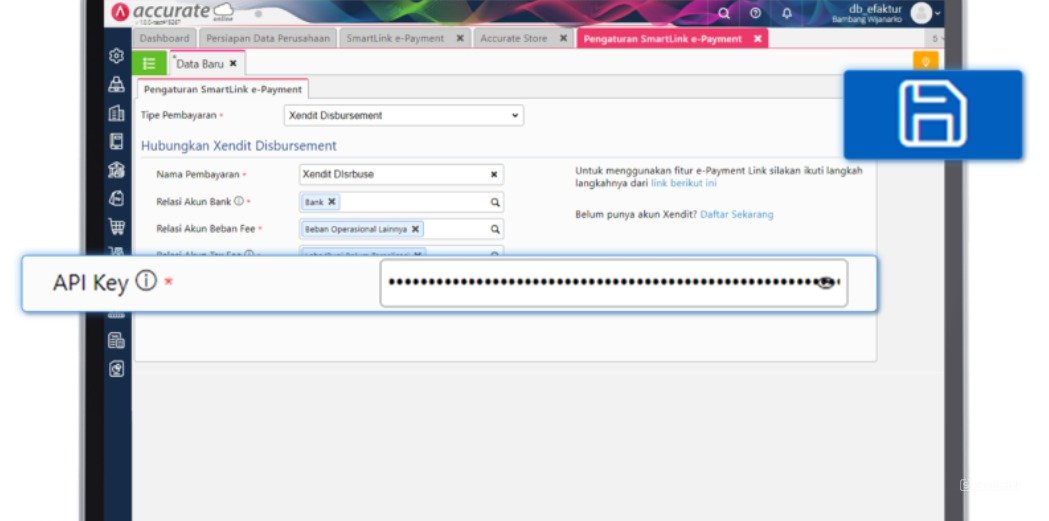Show info for Relasi Akun Bank
This screenshot has height=521, width=1049.
239,201
